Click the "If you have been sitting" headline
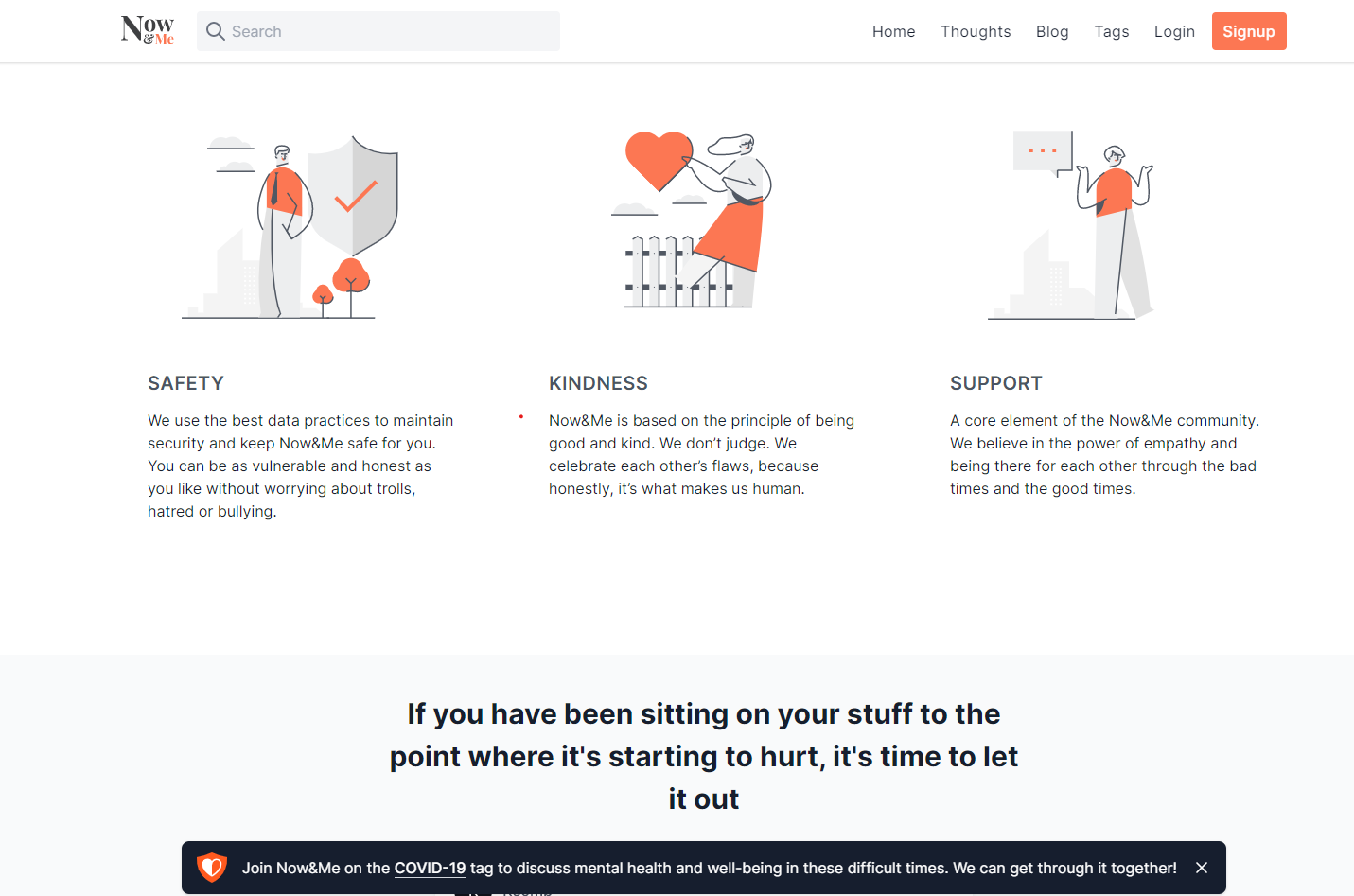This screenshot has width=1354, height=896. coord(703,756)
